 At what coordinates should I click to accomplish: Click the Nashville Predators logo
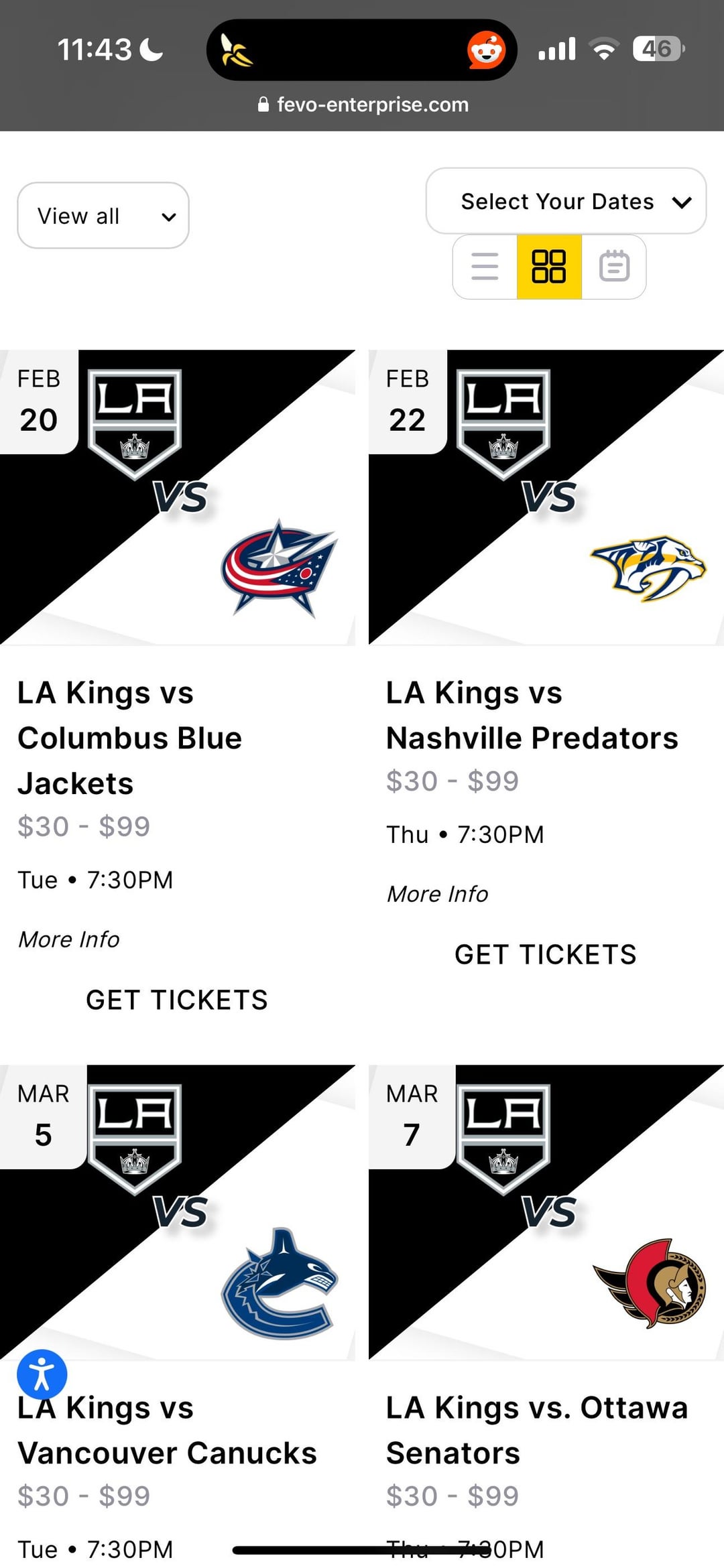(648, 567)
